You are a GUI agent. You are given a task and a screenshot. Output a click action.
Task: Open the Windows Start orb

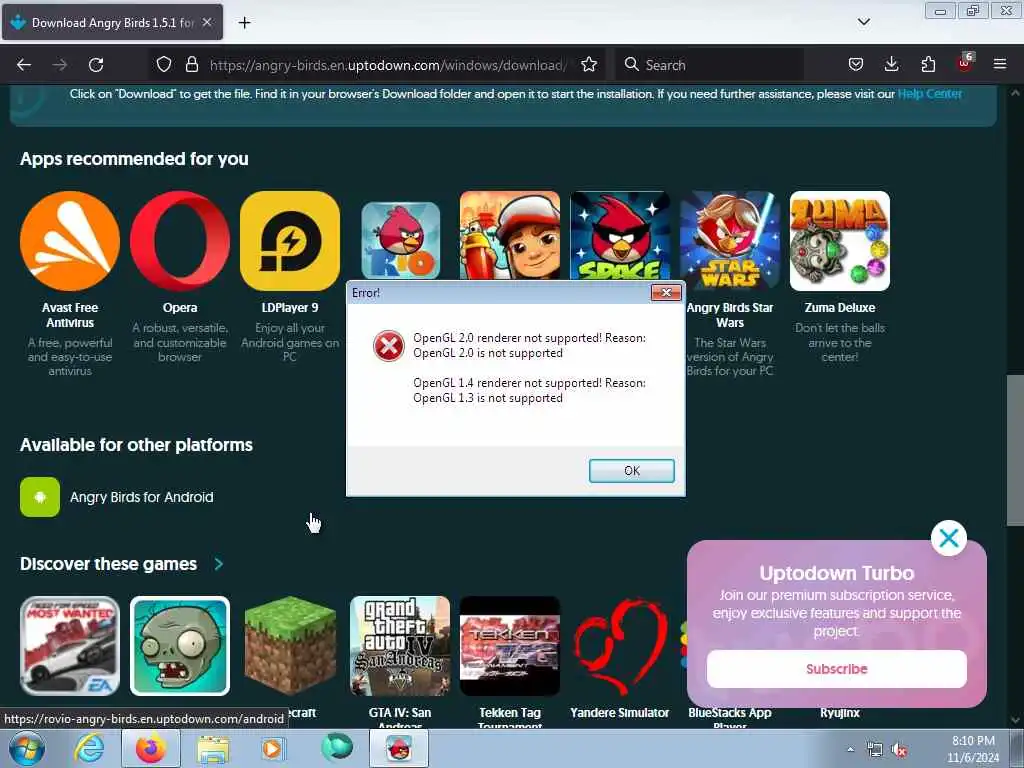coord(26,749)
